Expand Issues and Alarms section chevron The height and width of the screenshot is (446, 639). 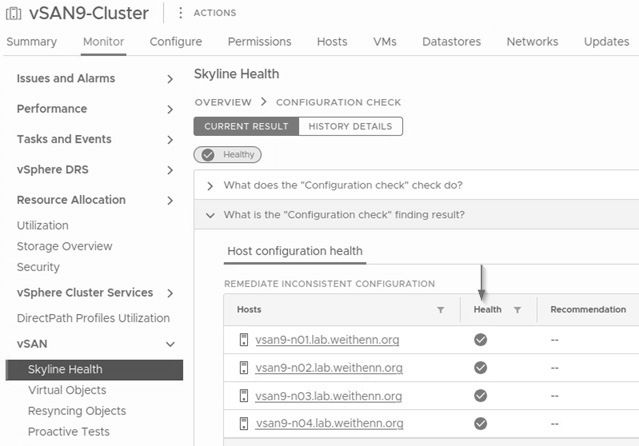[170, 79]
